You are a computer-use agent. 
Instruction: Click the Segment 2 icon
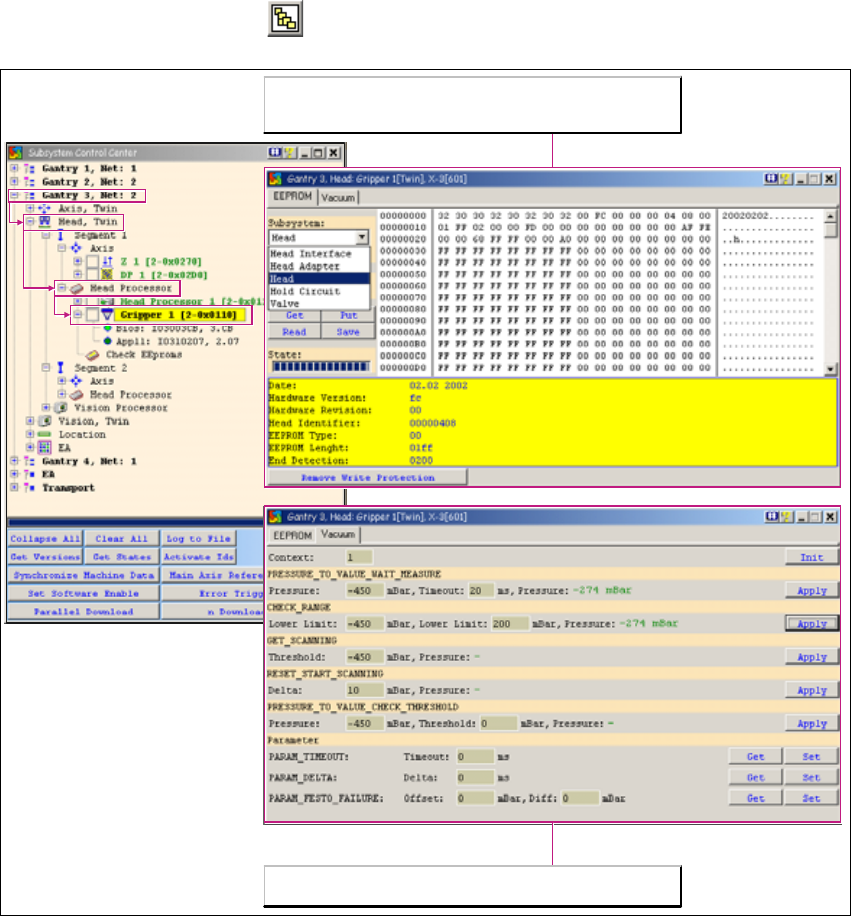(x=60, y=367)
